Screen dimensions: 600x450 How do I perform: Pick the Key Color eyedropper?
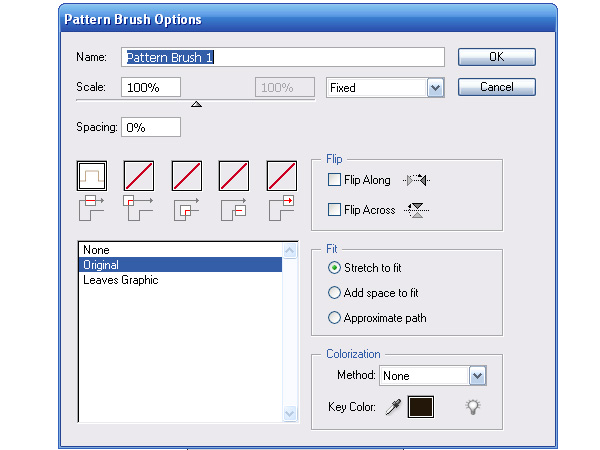click(393, 407)
